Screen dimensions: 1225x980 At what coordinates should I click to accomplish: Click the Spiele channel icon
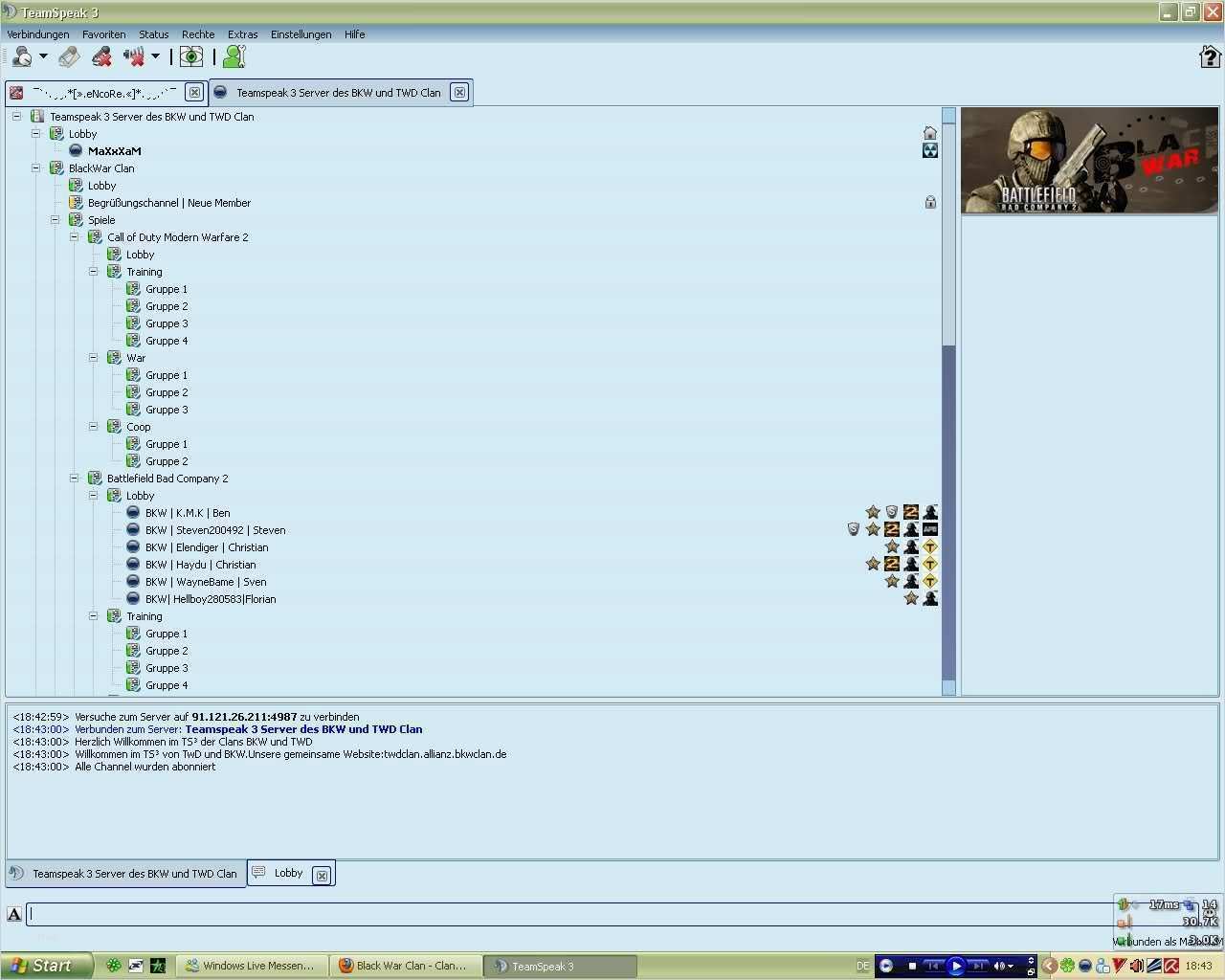pos(76,220)
